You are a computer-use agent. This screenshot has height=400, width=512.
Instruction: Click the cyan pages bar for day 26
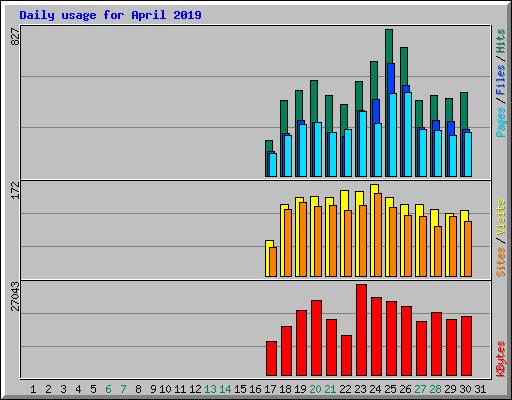(408, 134)
